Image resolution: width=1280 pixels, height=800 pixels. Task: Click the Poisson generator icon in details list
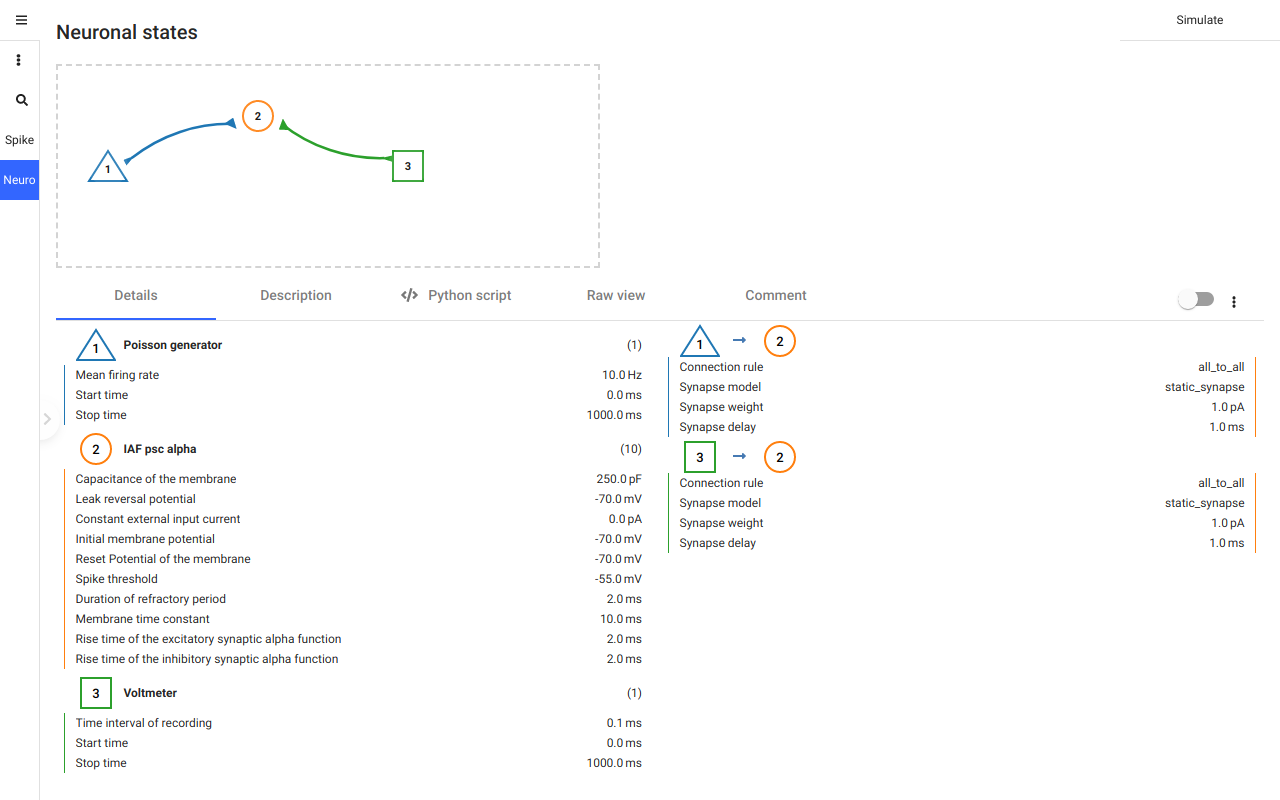click(96, 346)
